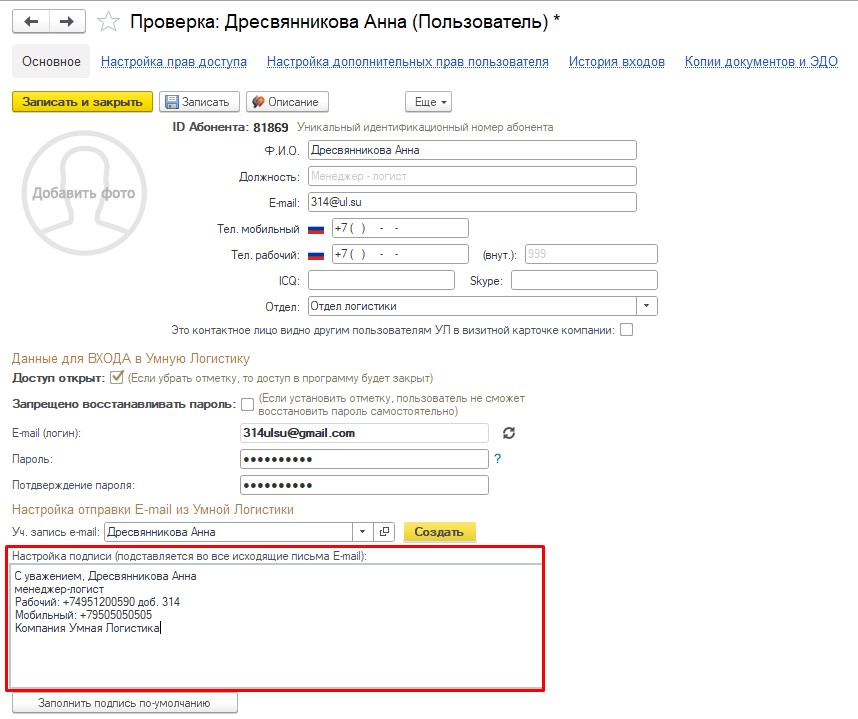Open Копии документов и ЭДО
Image resolution: width=858 pixels, height=719 pixels.
click(x=761, y=62)
